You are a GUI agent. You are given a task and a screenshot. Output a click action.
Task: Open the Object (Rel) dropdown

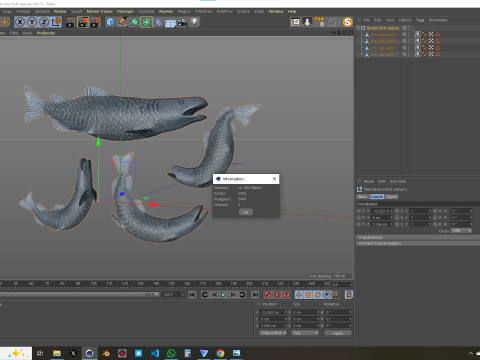coord(273,333)
